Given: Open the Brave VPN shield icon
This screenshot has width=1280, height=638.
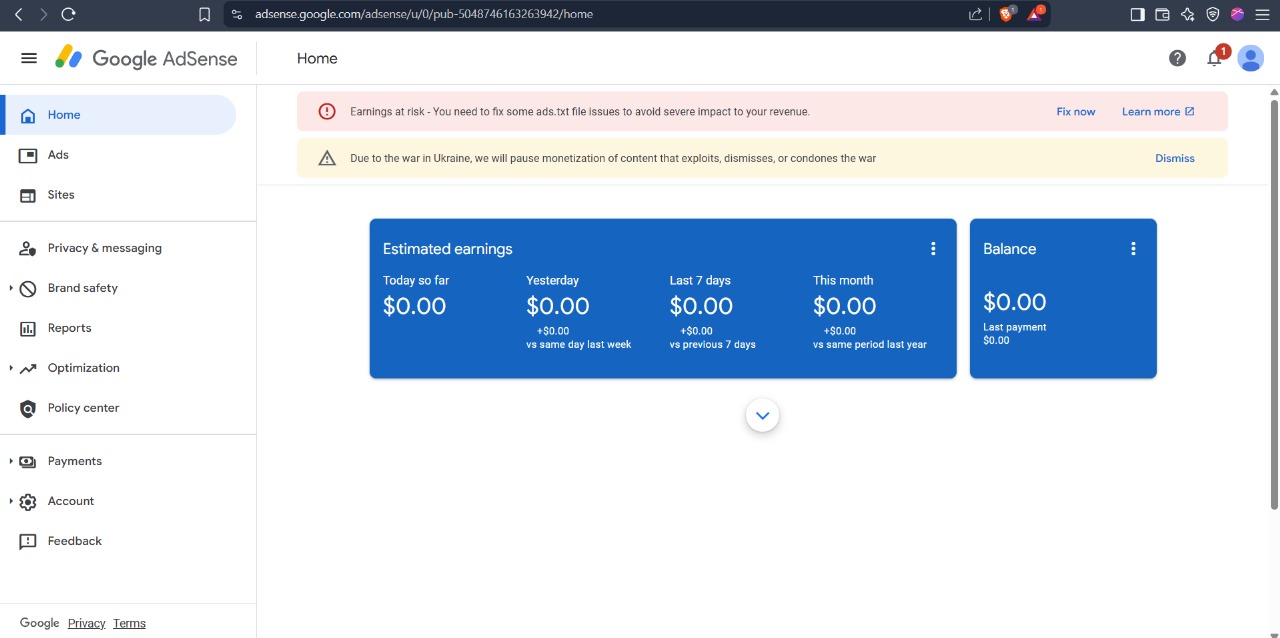Looking at the screenshot, I should tap(1212, 14).
